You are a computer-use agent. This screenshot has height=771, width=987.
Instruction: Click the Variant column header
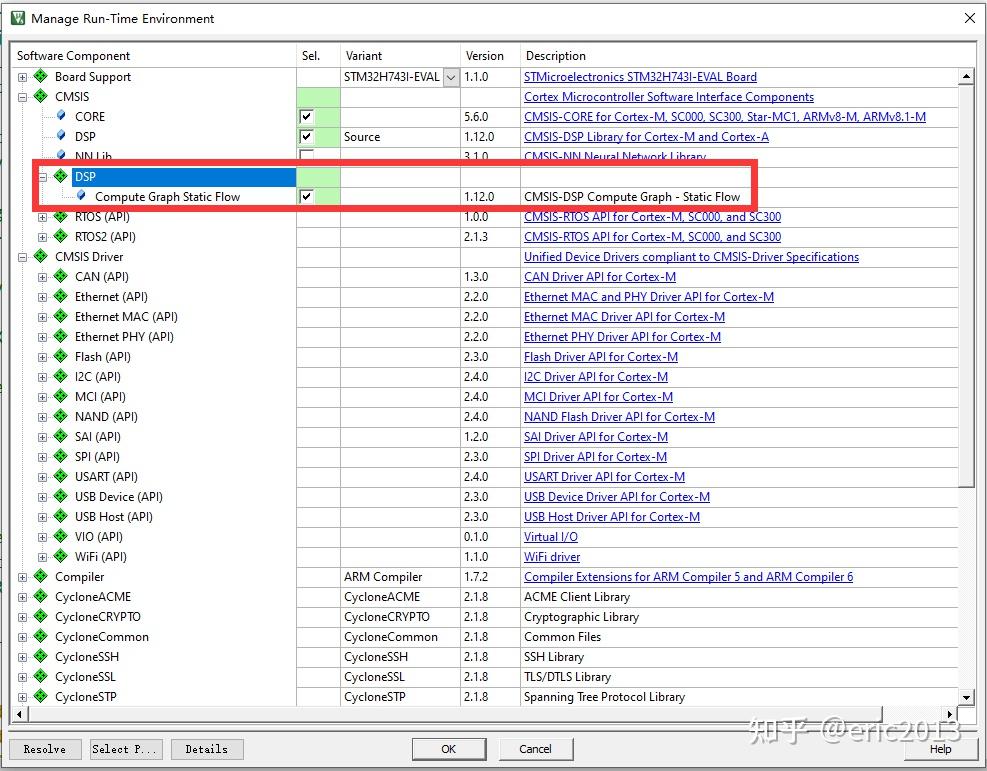click(x=400, y=55)
